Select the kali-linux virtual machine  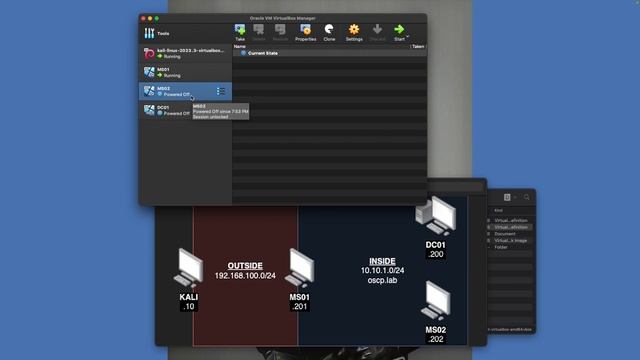pyautogui.click(x=186, y=53)
